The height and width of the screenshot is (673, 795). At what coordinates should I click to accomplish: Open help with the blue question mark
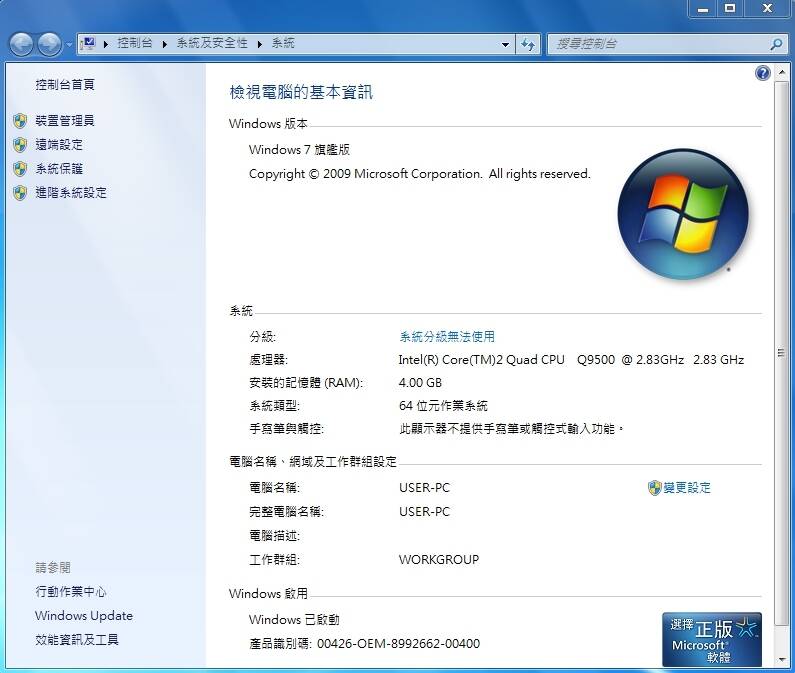pos(763,74)
